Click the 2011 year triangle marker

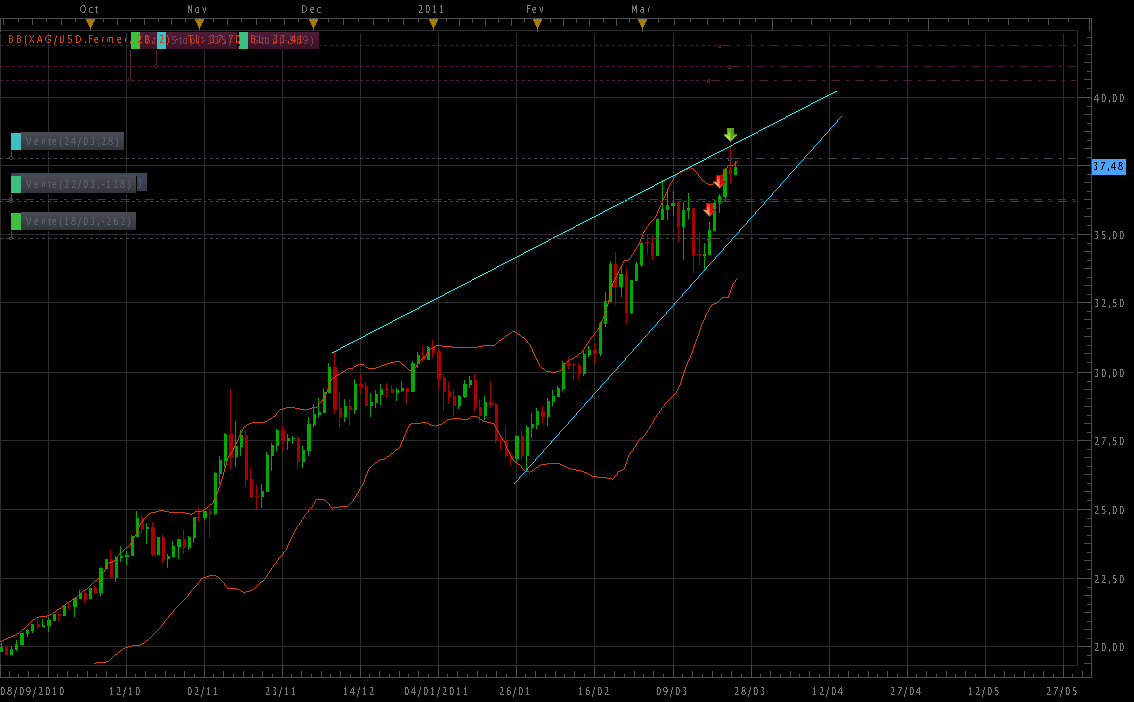pos(433,23)
